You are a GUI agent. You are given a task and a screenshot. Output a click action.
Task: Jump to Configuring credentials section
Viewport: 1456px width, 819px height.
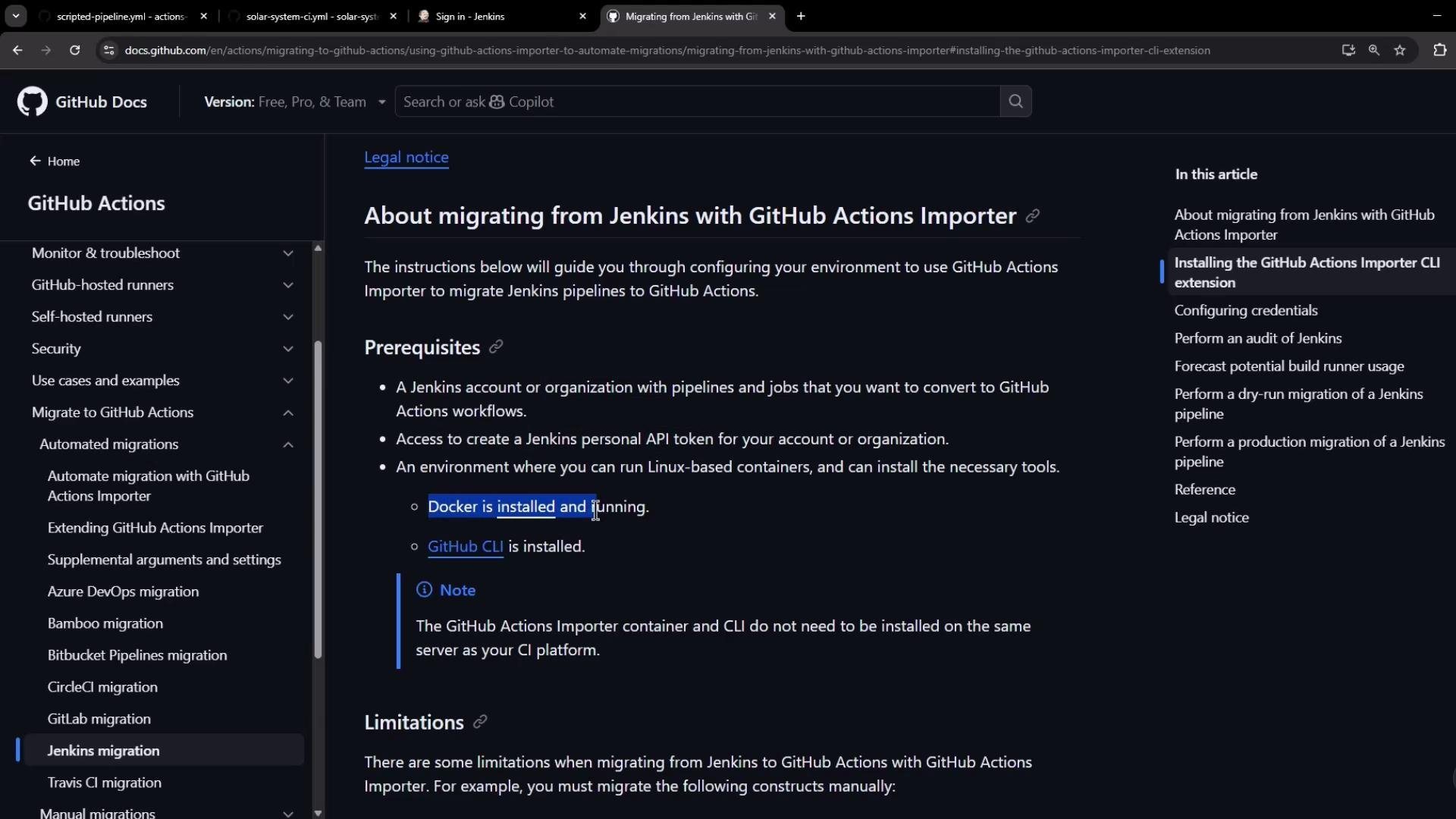(1246, 310)
